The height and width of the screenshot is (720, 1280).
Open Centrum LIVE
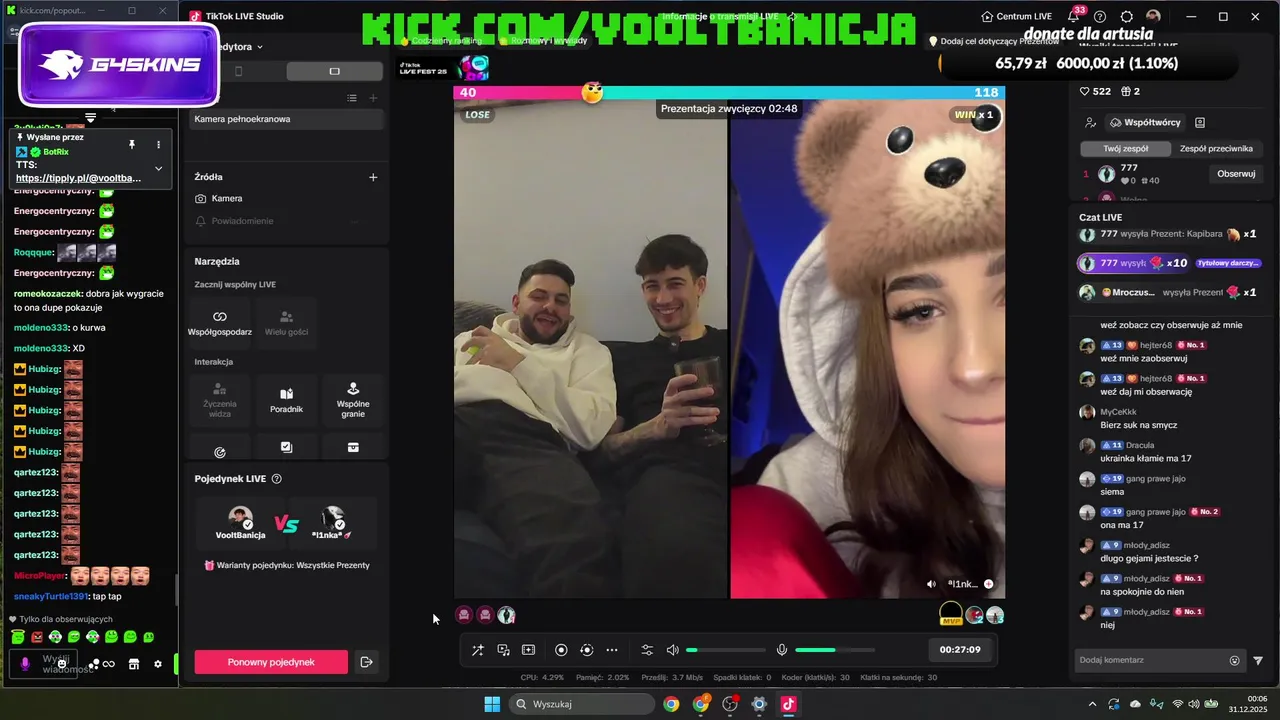click(x=1016, y=17)
